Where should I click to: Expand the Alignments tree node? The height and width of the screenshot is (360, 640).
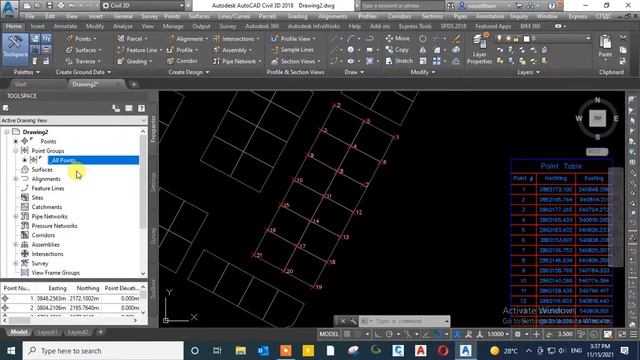pyautogui.click(x=16, y=179)
